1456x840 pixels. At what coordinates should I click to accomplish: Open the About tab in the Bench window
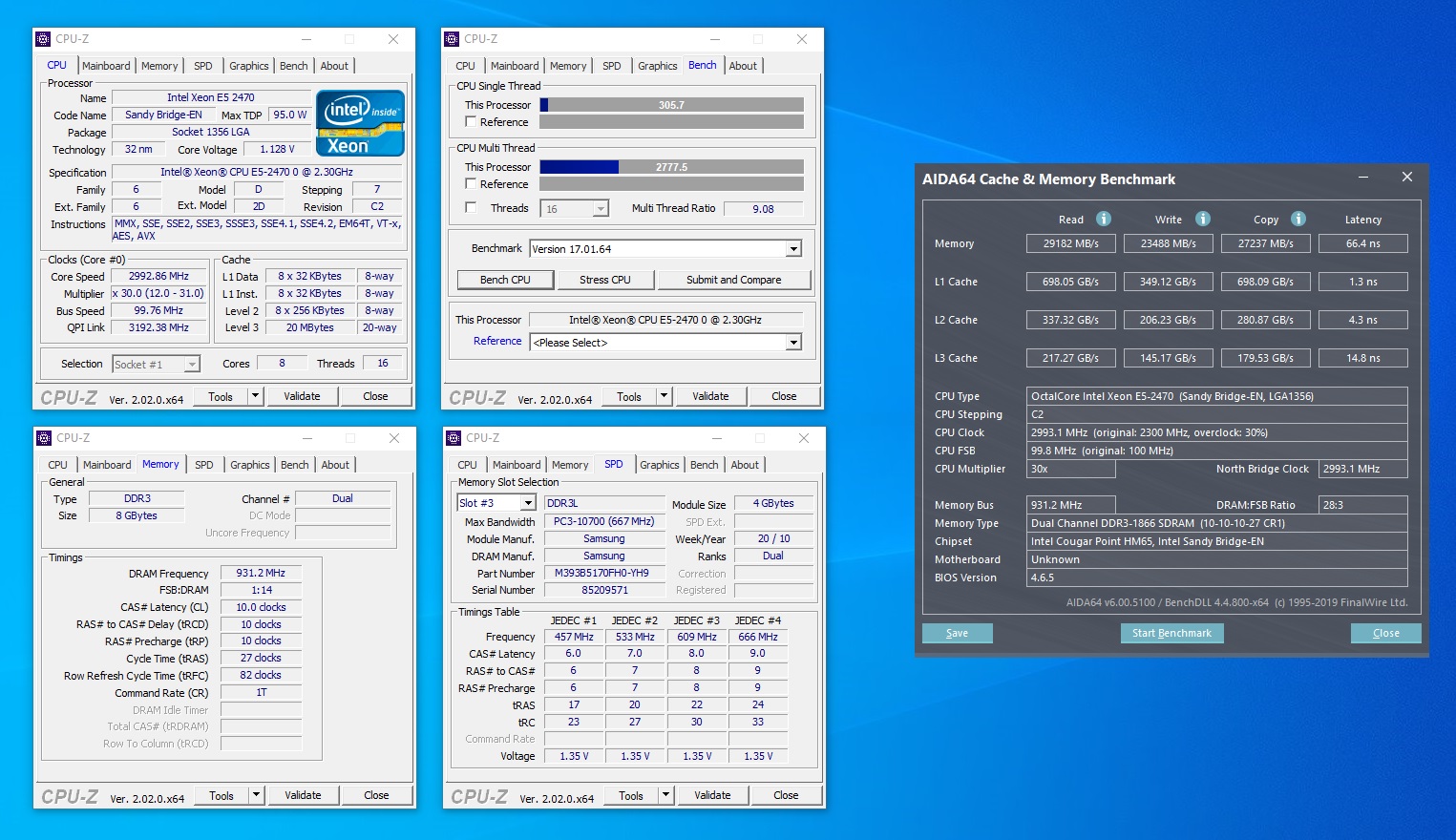(x=743, y=66)
